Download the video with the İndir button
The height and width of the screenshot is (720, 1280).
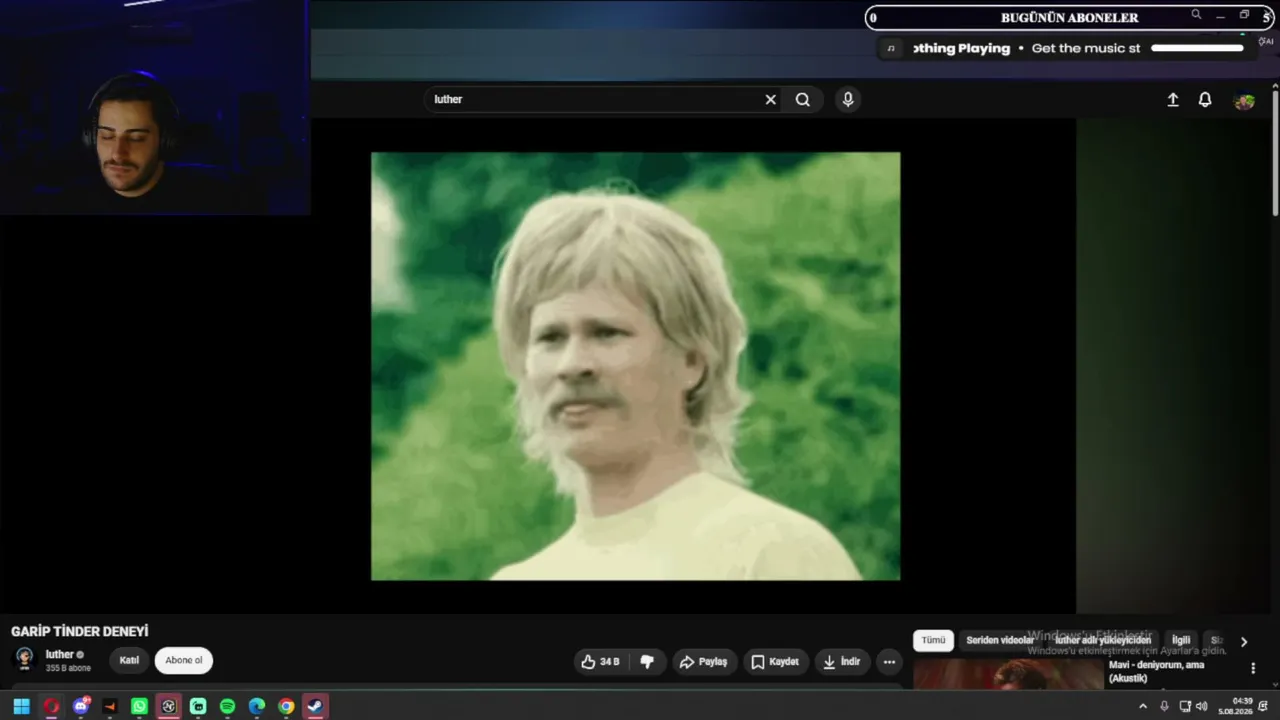point(841,661)
